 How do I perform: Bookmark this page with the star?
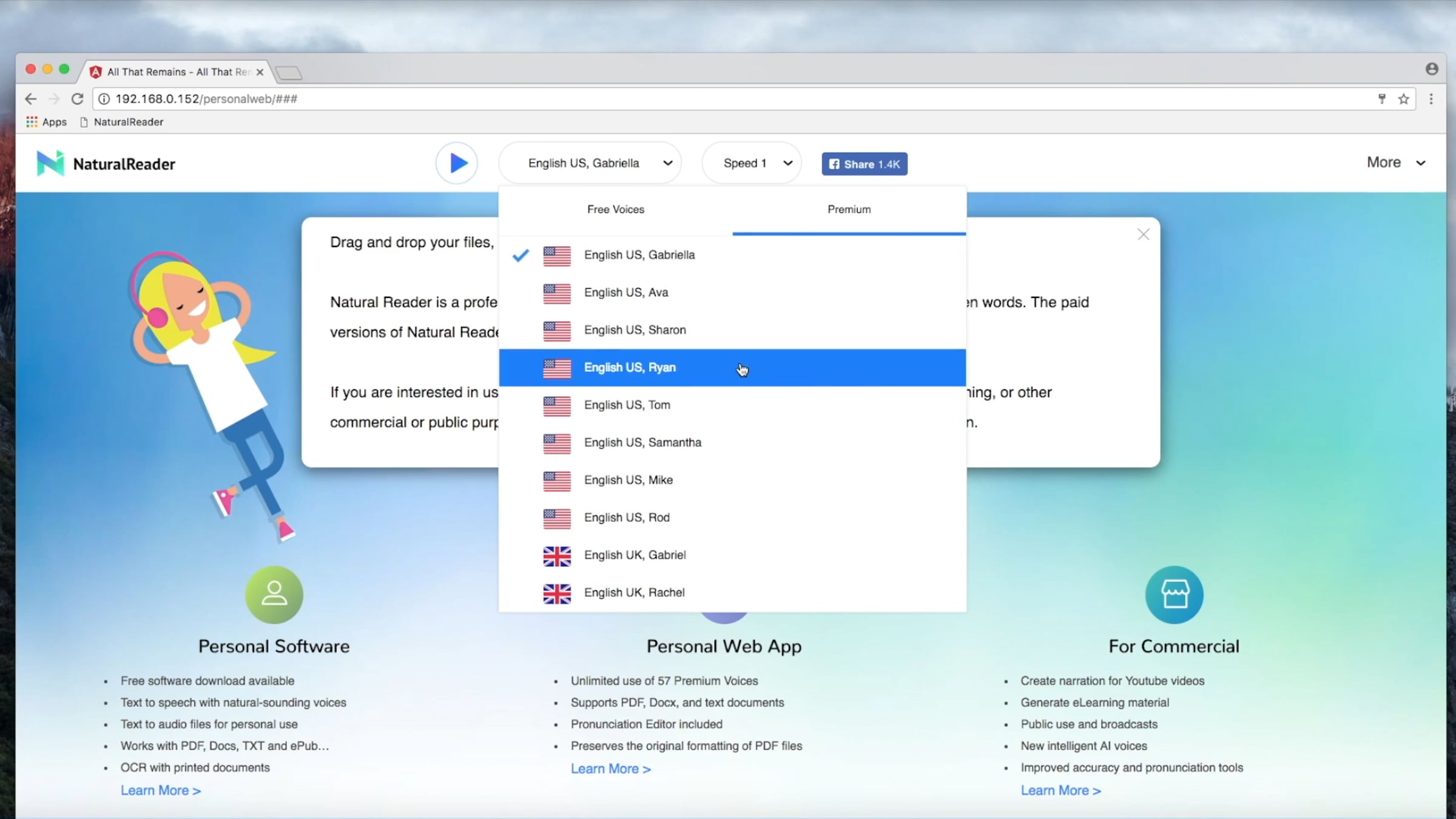click(x=1403, y=99)
